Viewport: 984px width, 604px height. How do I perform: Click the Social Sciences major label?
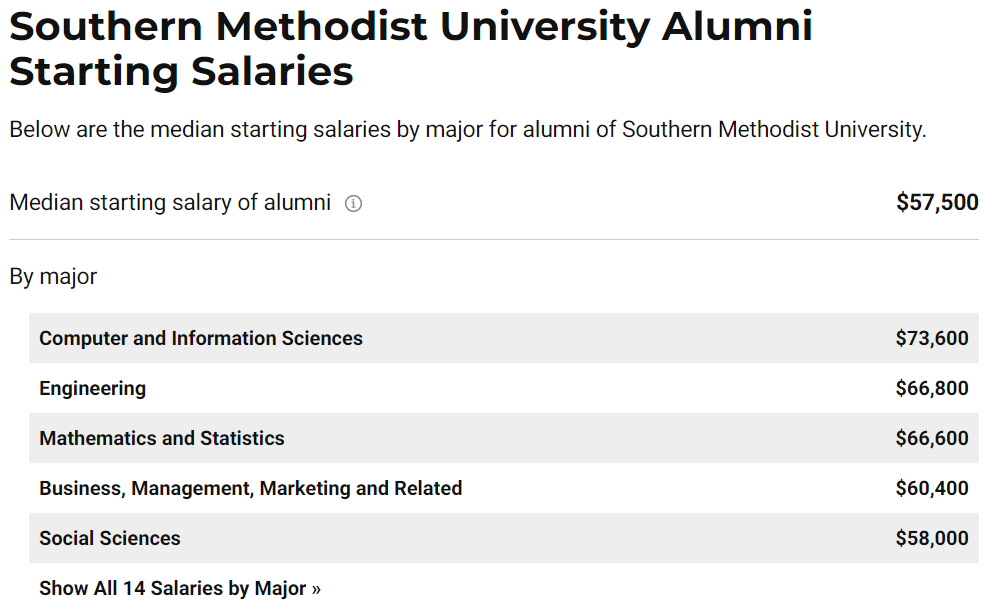tap(110, 538)
